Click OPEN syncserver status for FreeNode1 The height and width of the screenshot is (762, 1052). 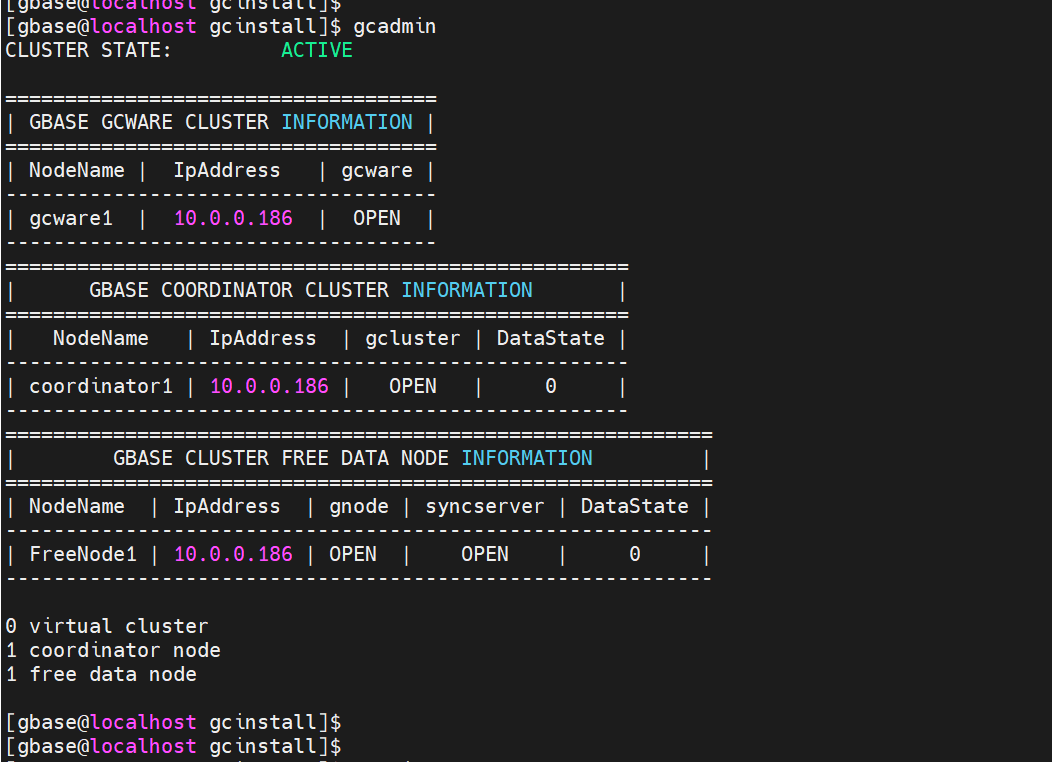tap(485, 554)
